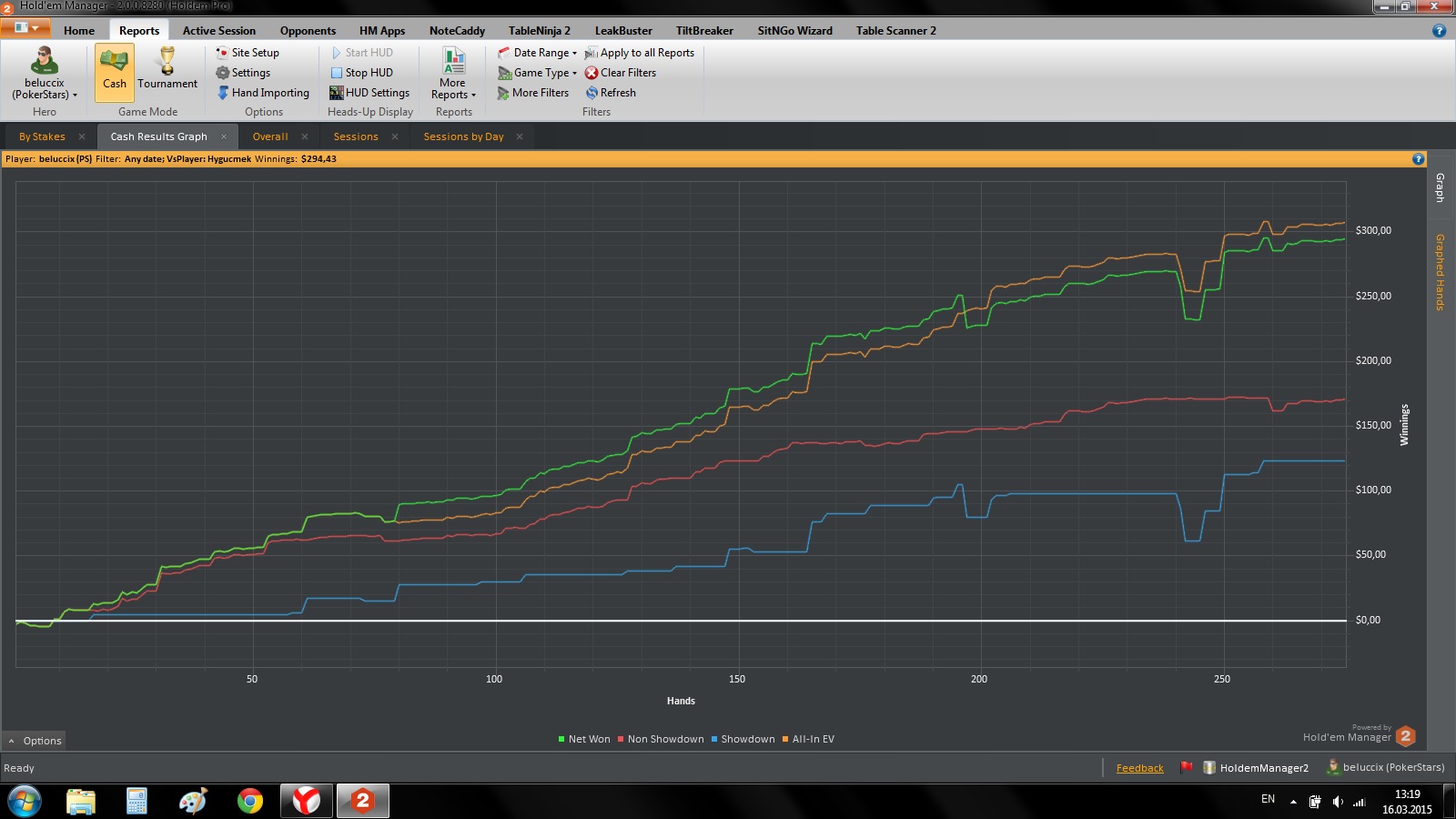Viewport: 1456px width, 819px height.
Task: Open the Graphed Hands side tab
Action: click(x=1440, y=272)
